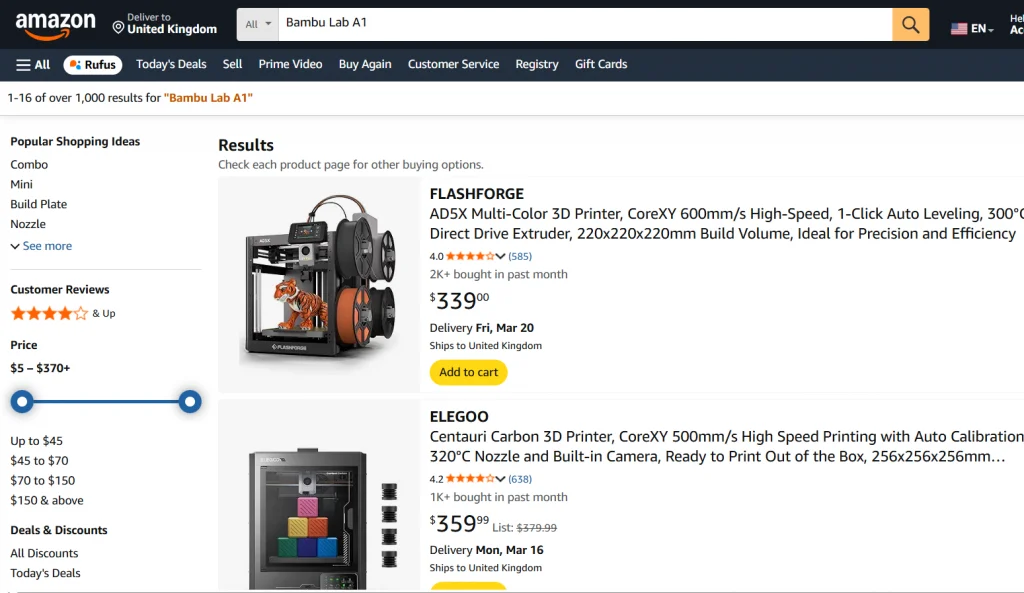Image resolution: width=1024 pixels, height=593 pixels.
Task: Click the search magnifier button
Action: 909,23
